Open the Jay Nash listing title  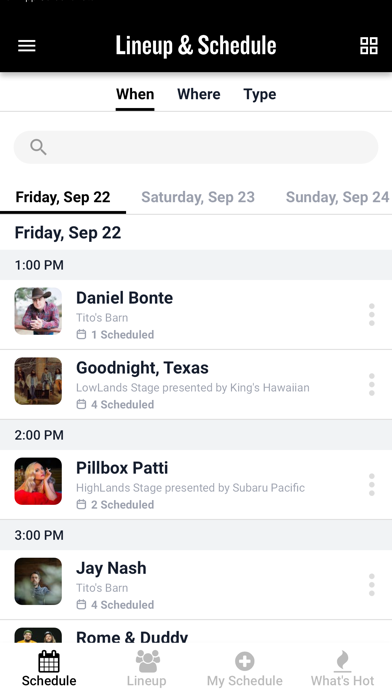tap(111, 568)
